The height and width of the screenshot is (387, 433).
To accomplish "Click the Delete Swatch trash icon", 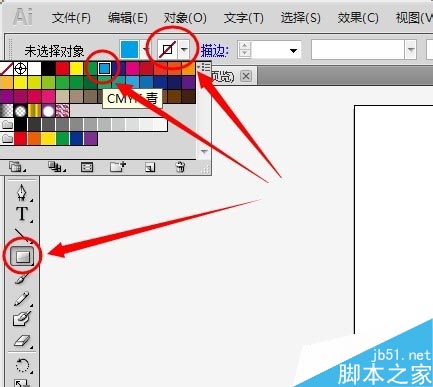I will coord(180,166).
